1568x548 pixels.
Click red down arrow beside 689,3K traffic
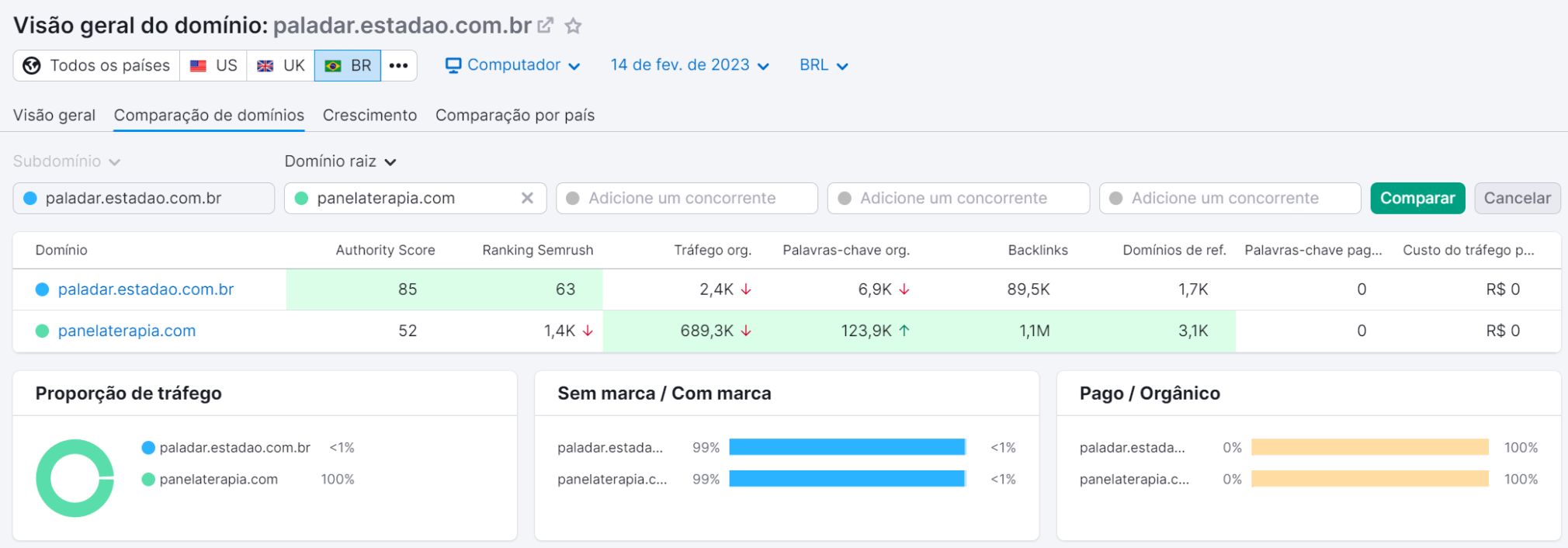tap(746, 331)
